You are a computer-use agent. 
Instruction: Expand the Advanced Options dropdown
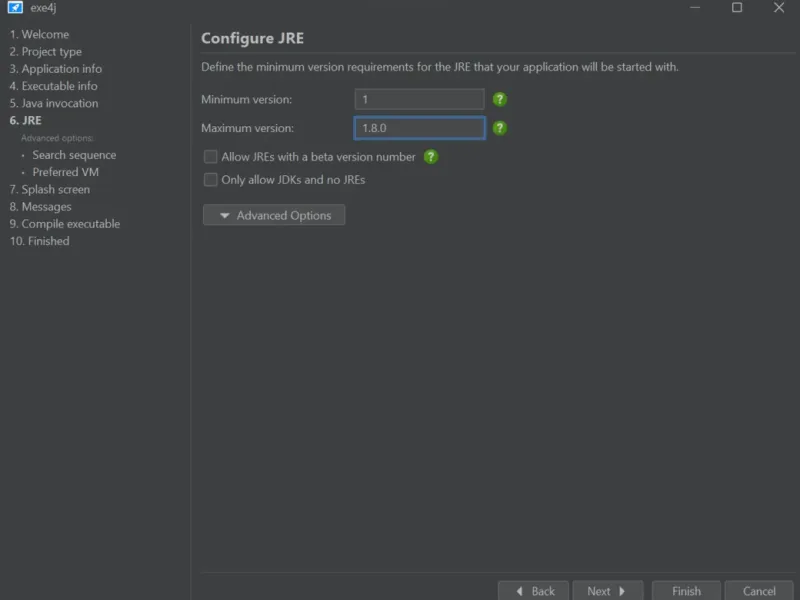click(x=274, y=215)
